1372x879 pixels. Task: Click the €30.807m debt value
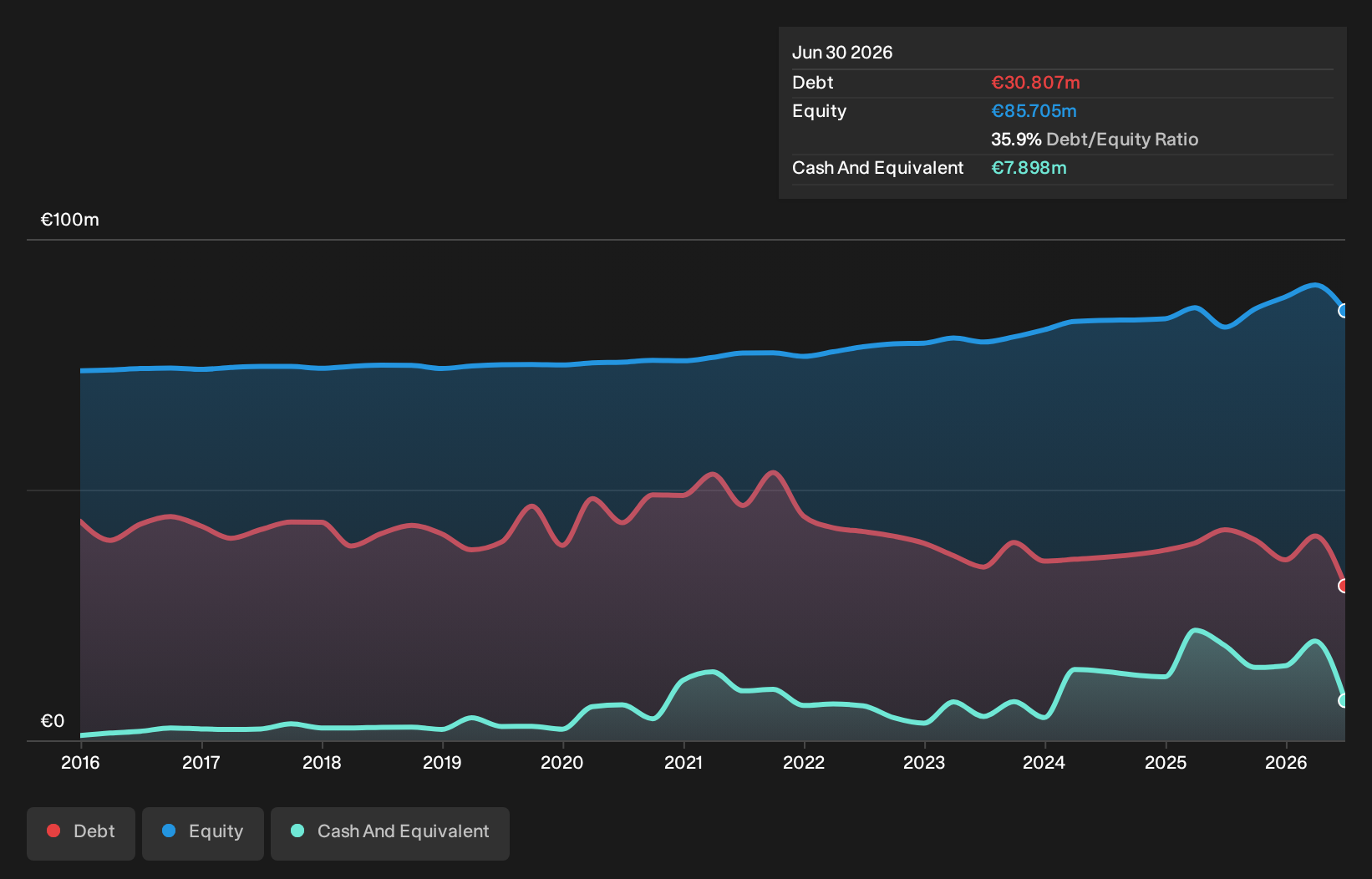click(1035, 83)
